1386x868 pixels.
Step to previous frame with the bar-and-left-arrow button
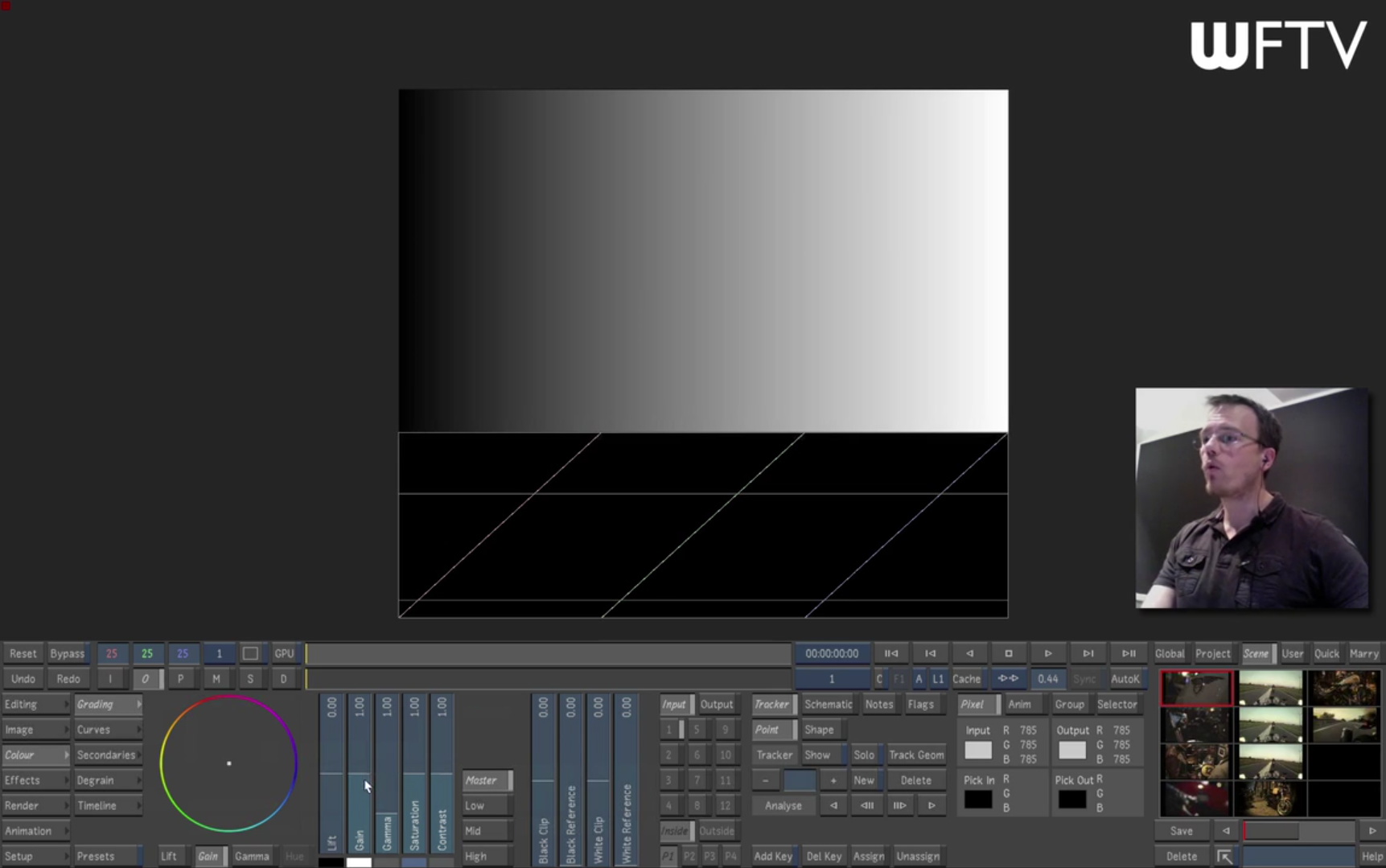pyautogui.click(x=930, y=653)
